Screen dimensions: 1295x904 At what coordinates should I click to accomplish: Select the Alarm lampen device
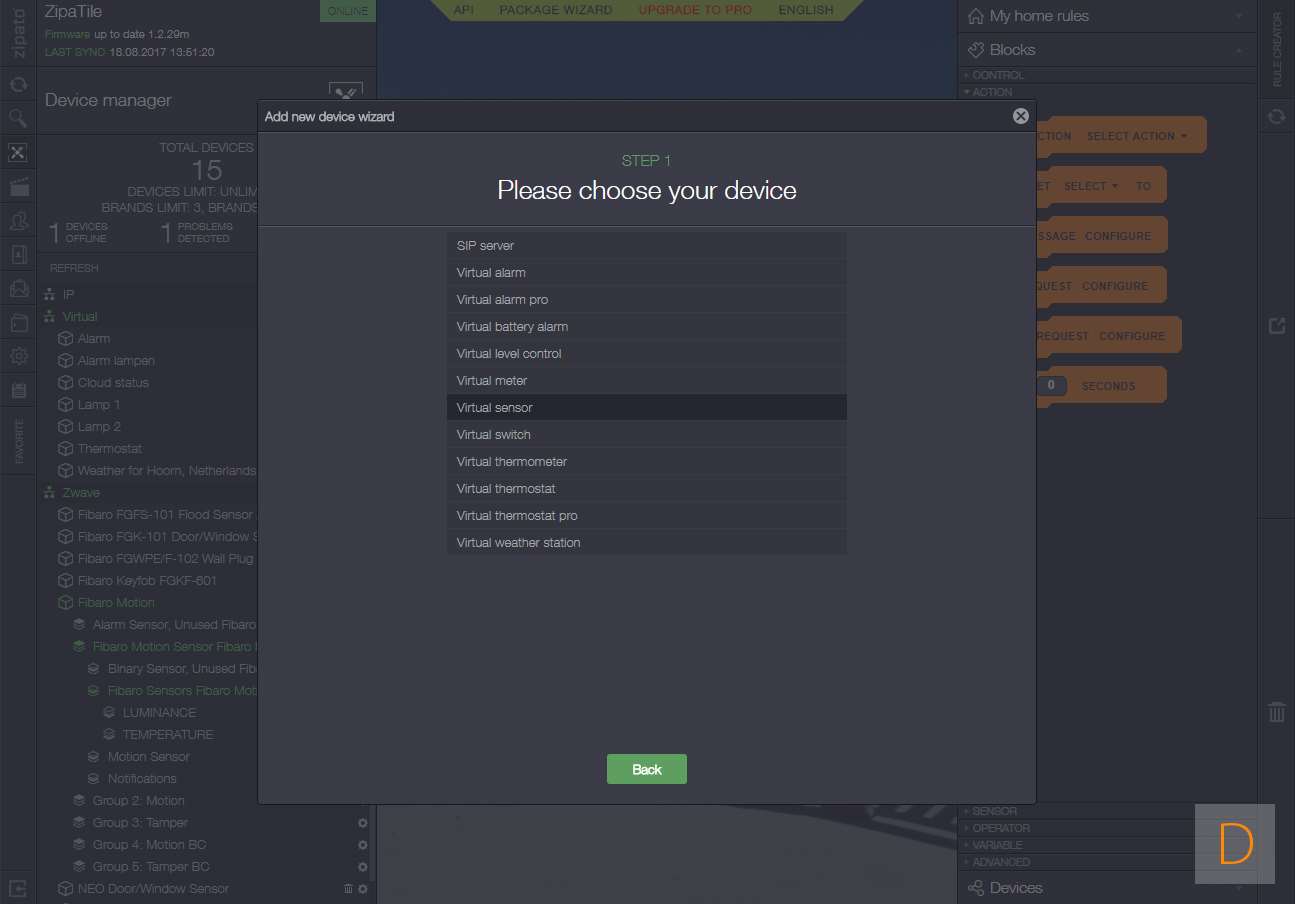(107, 361)
